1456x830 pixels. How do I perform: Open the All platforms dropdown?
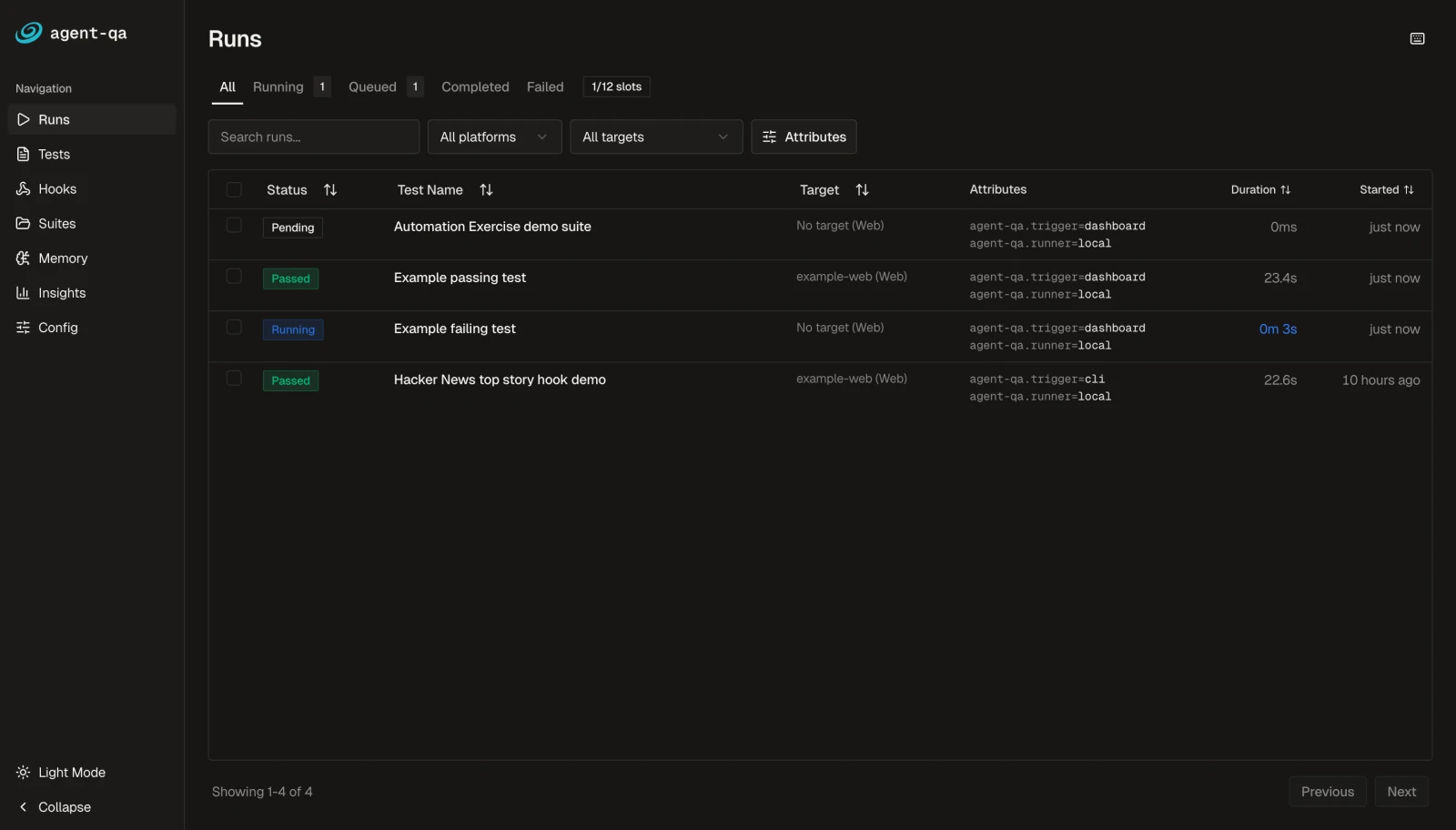(494, 137)
